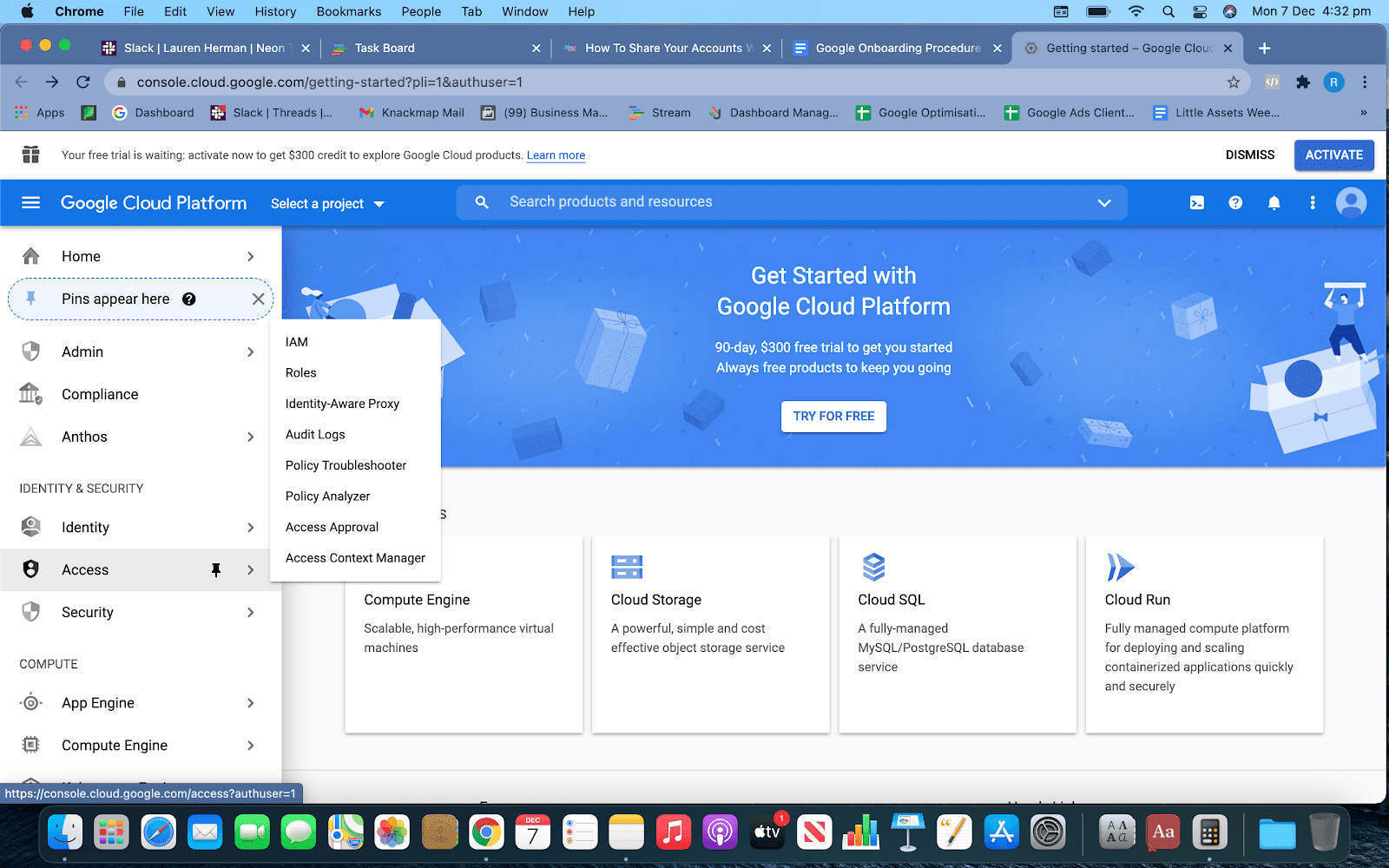Click the TRY FOR FREE button
1389x868 pixels.
[x=833, y=417]
